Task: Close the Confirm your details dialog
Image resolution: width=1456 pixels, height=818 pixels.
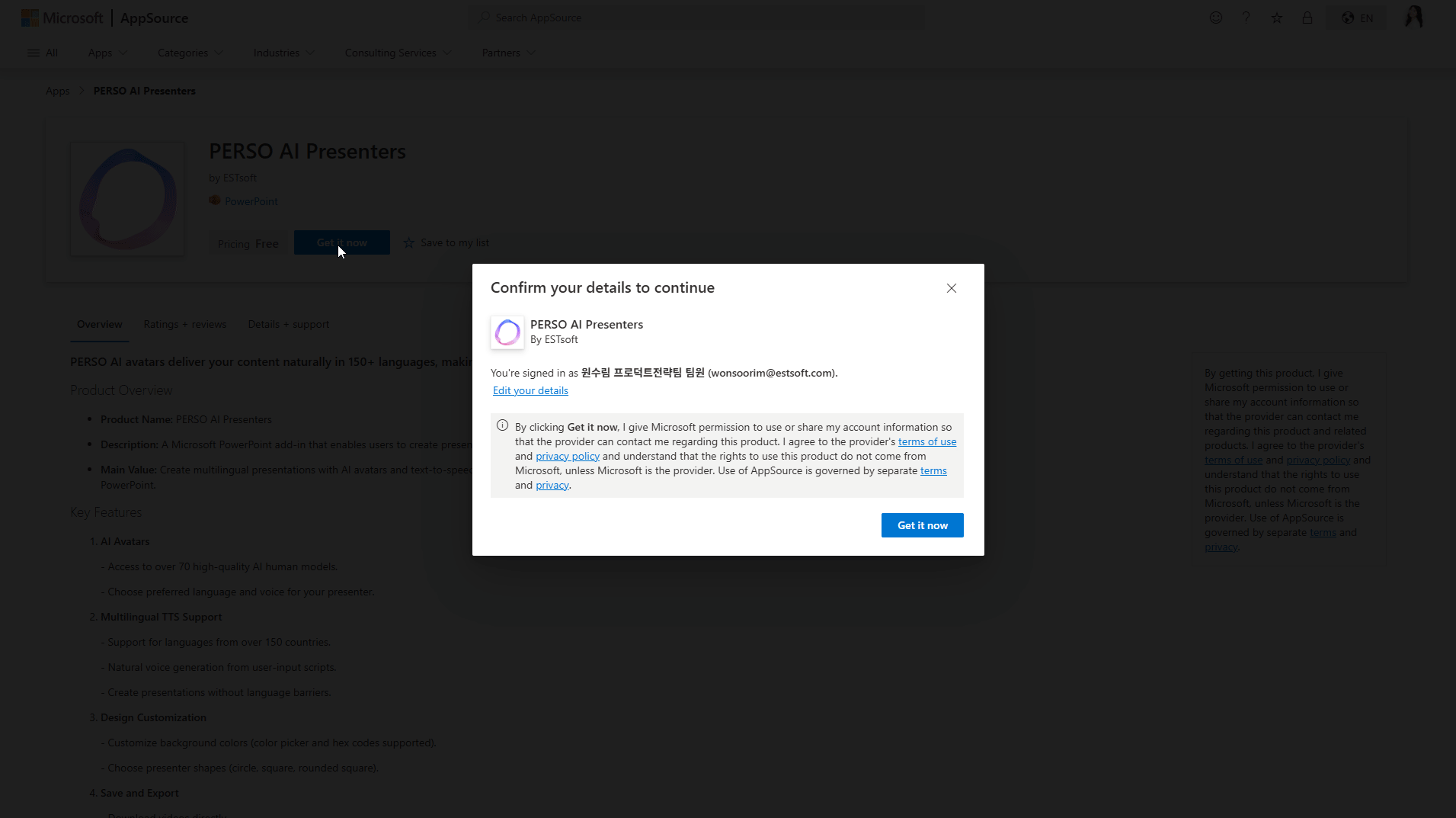Action: (x=951, y=288)
